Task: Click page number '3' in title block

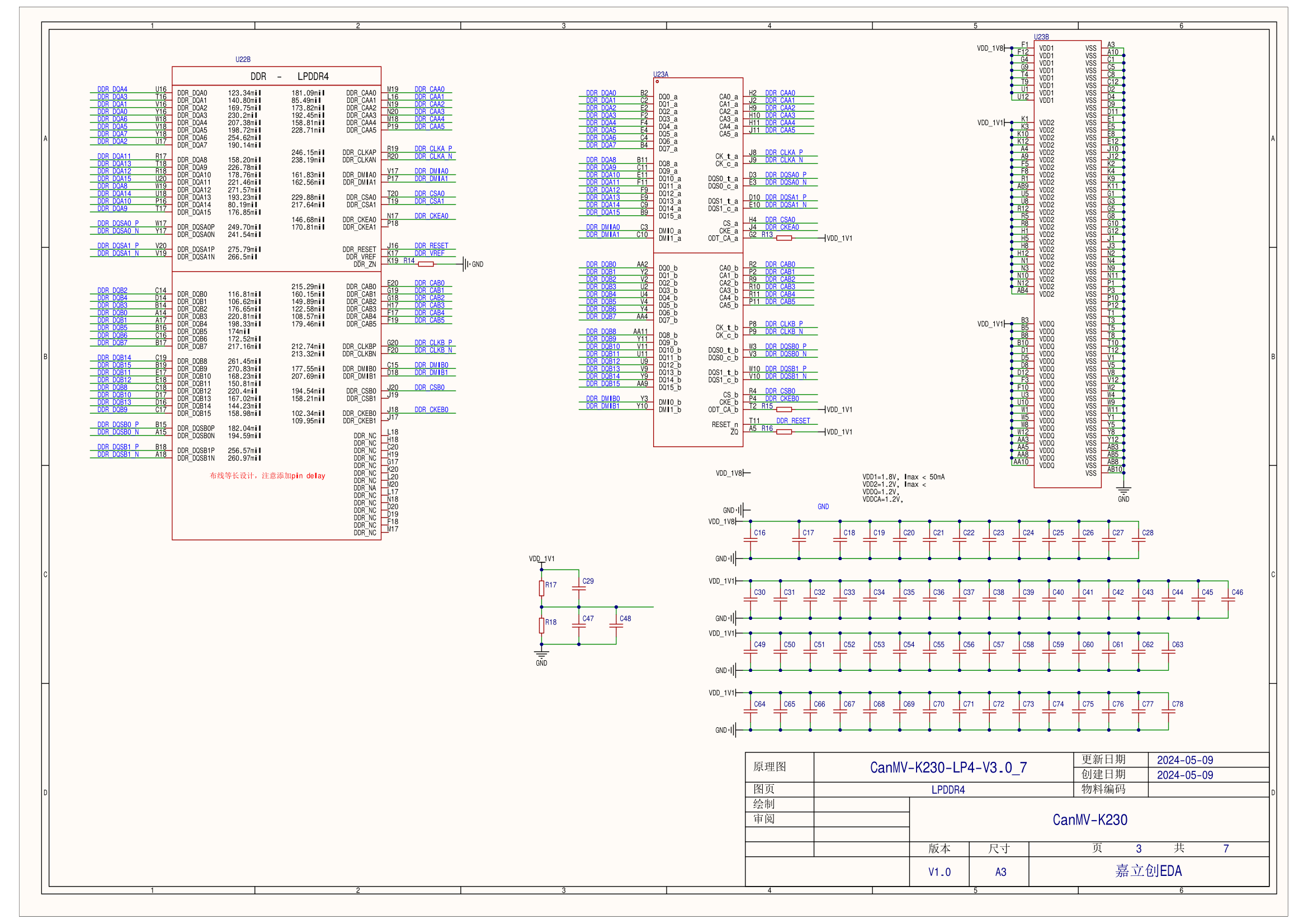Action: 1138,849
